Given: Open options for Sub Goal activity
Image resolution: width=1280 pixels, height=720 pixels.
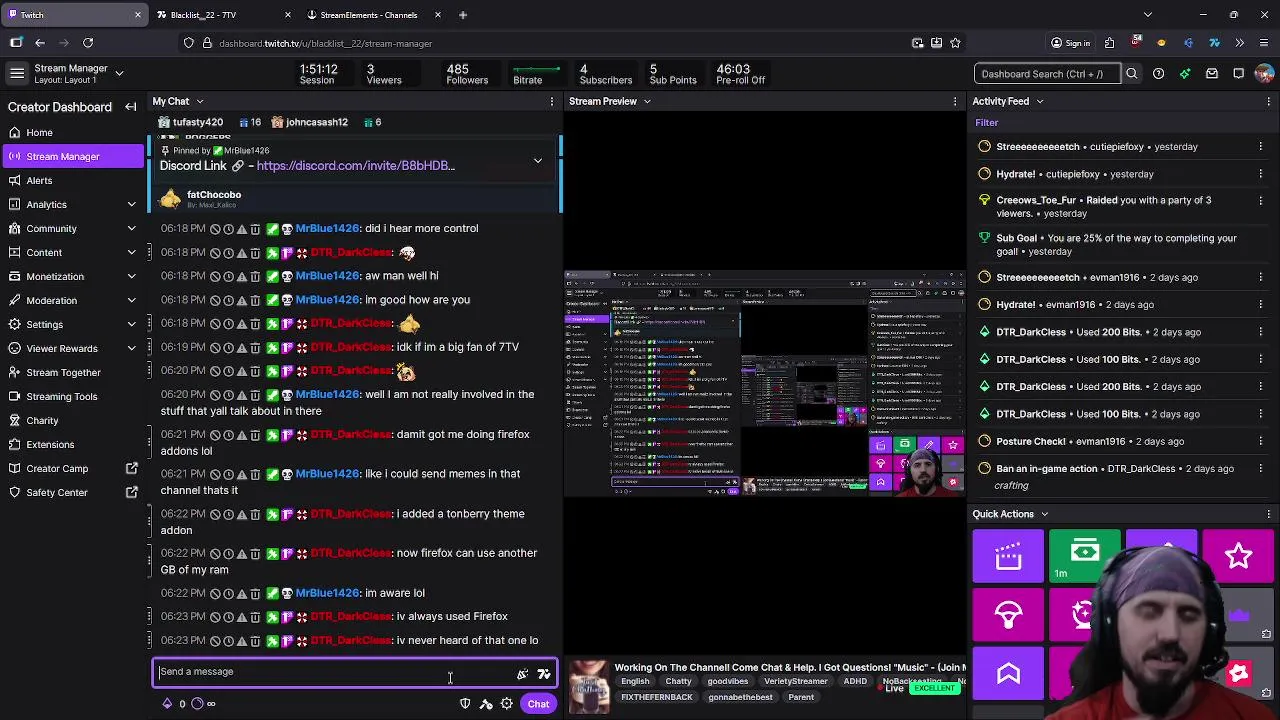Looking at the screenshot, I should (x=1260, y=238).
